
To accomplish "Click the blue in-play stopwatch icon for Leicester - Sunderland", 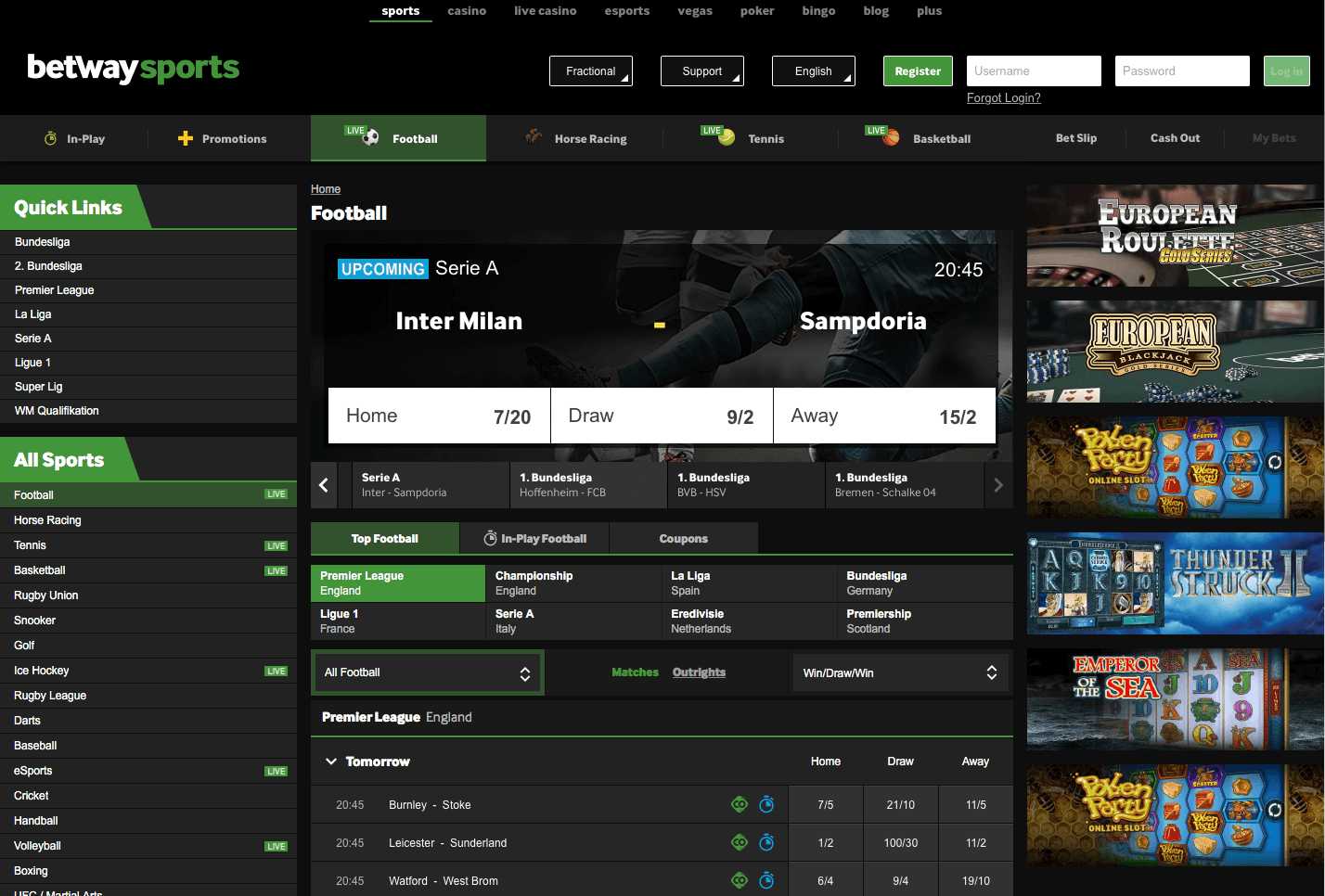I will [766, 842].
